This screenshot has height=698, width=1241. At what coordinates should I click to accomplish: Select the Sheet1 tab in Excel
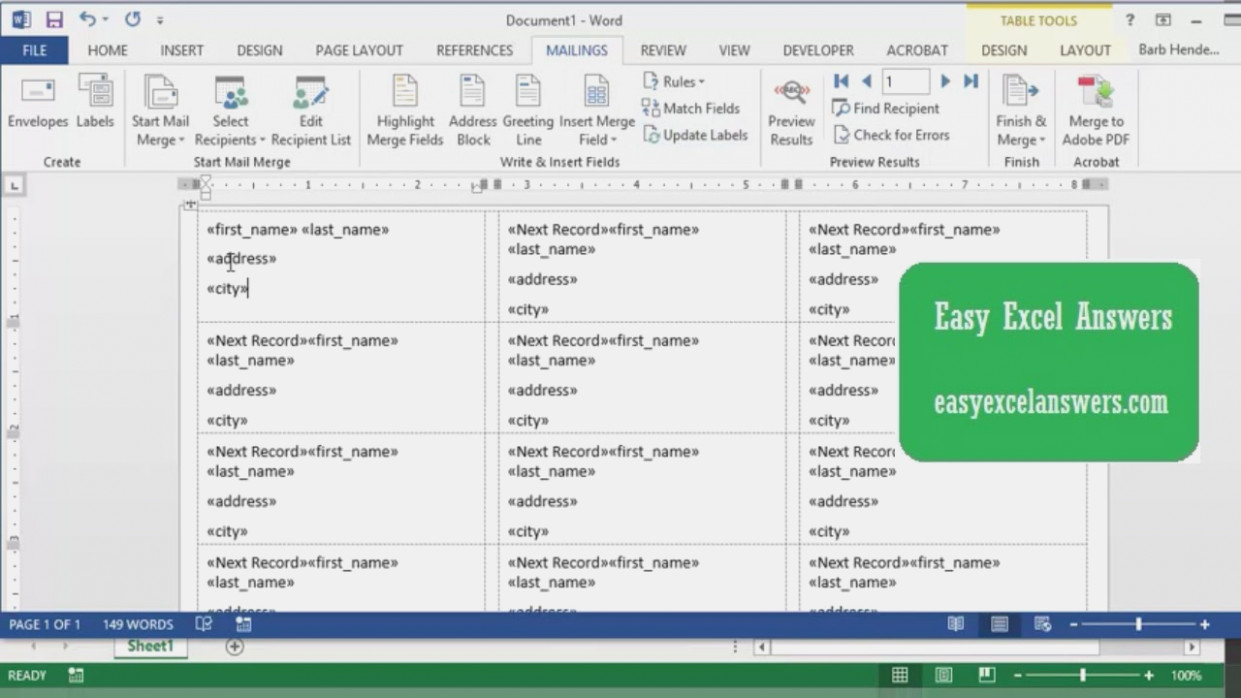(x=149, y=646)
